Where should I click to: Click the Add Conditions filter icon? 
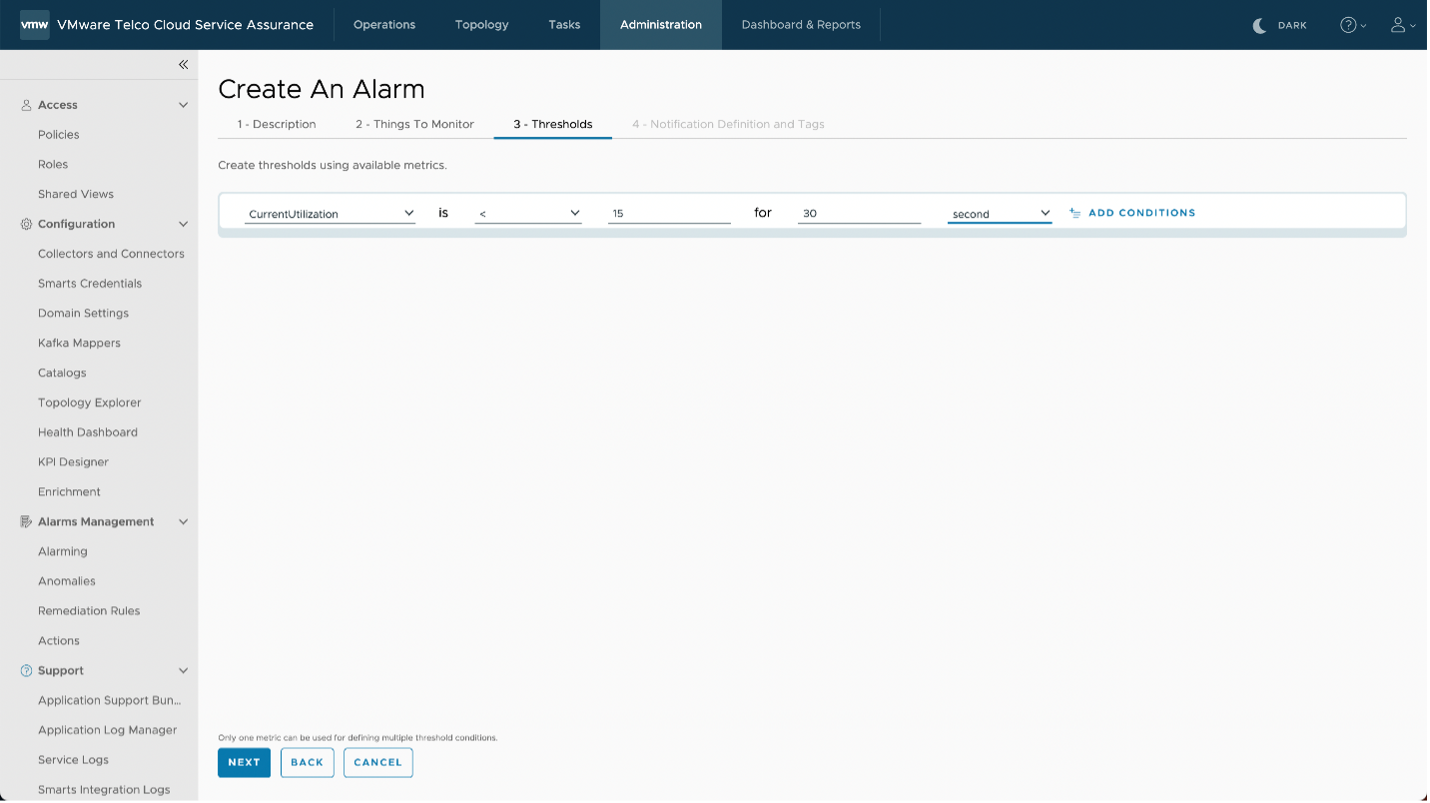1075,213
